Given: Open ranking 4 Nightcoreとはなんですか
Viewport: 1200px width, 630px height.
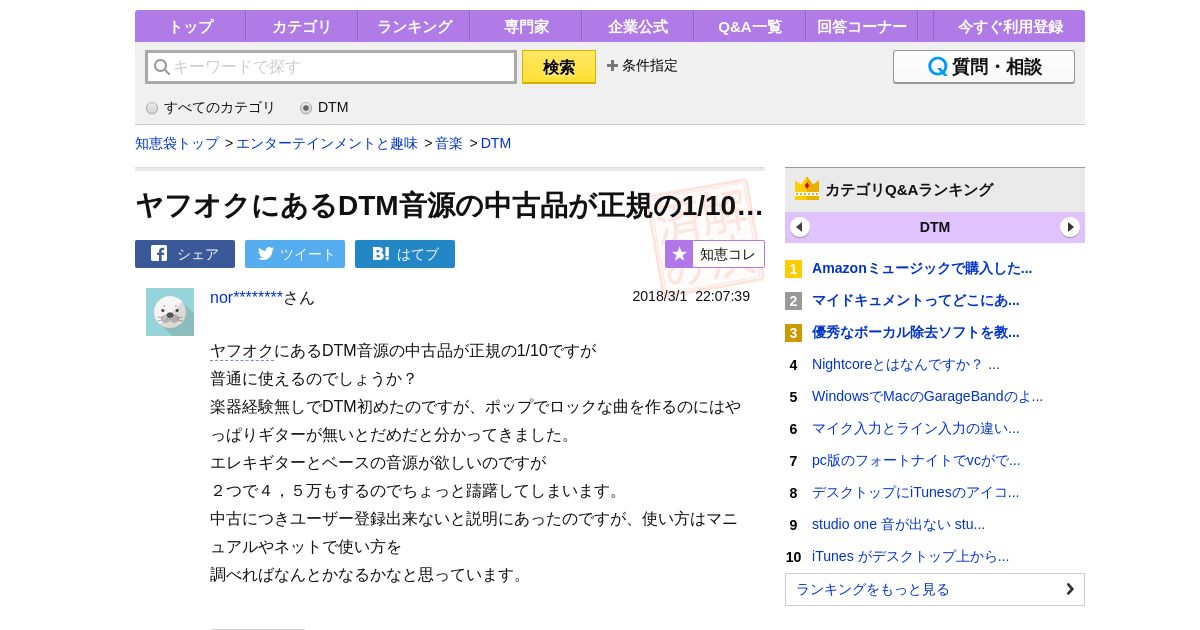Looking at the screenshot, I should coord(906,364).
